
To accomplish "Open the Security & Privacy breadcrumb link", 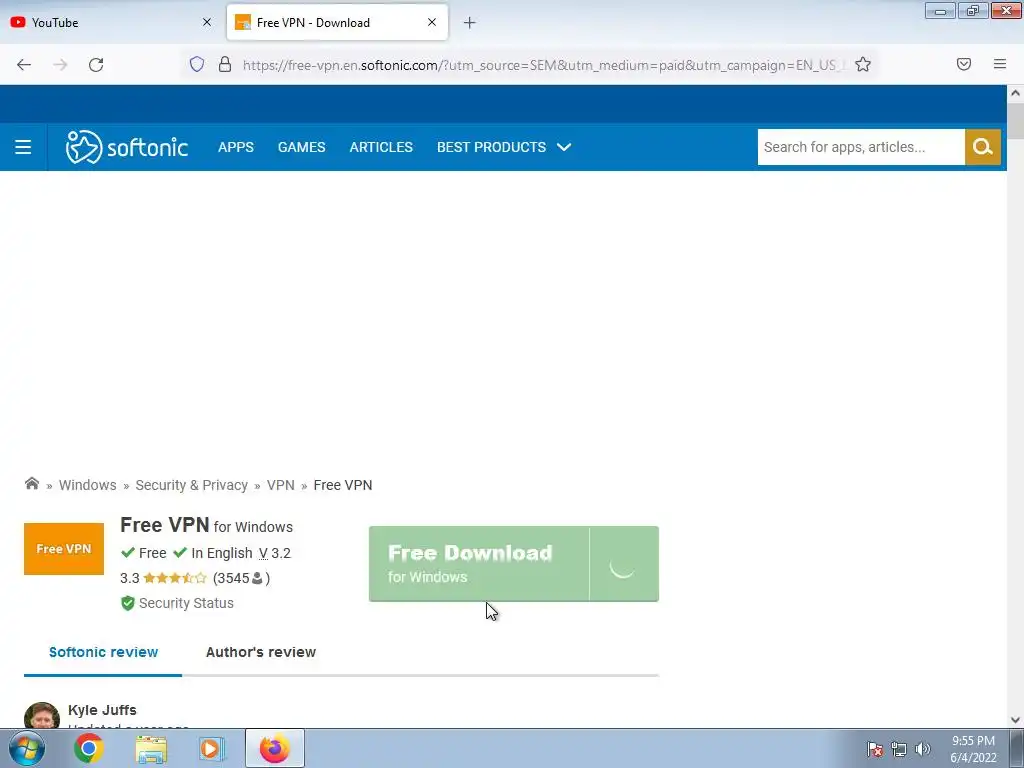I will coord(191,485).
